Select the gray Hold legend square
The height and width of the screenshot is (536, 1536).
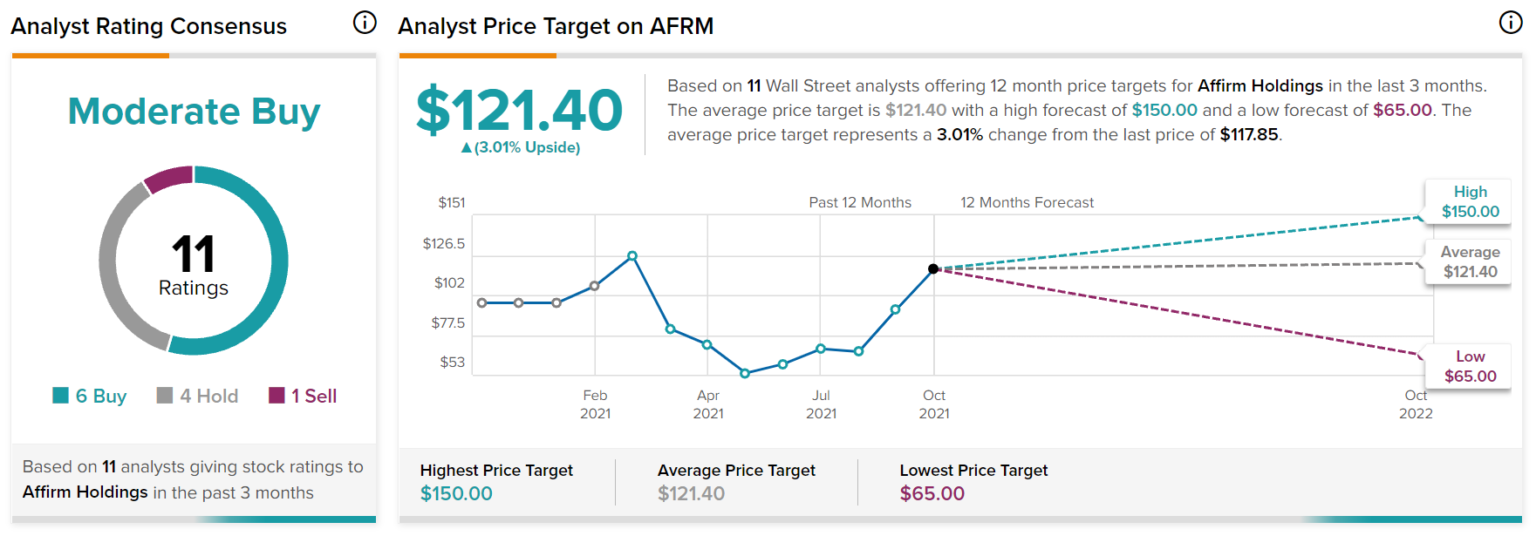point(165,396)
